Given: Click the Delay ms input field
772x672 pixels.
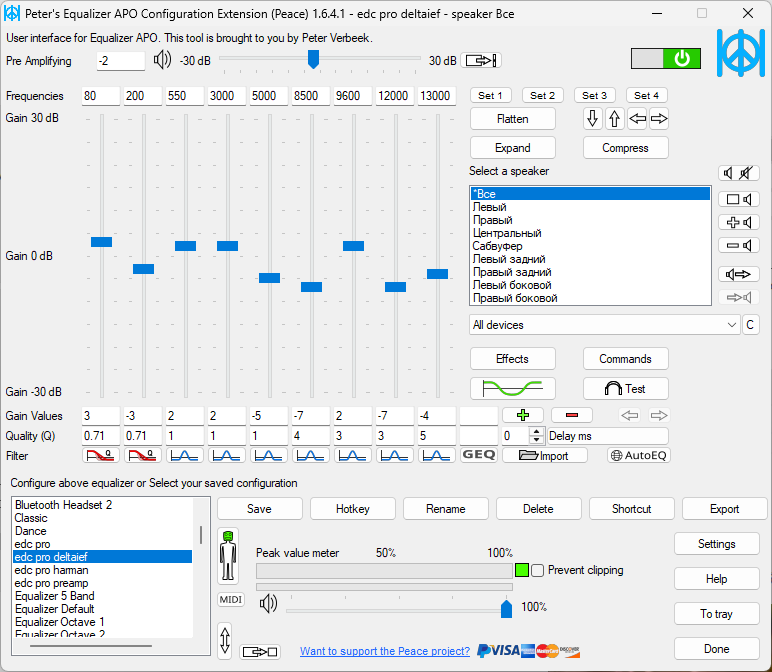Looking at the screenshot, I should (x=608, y=436).
